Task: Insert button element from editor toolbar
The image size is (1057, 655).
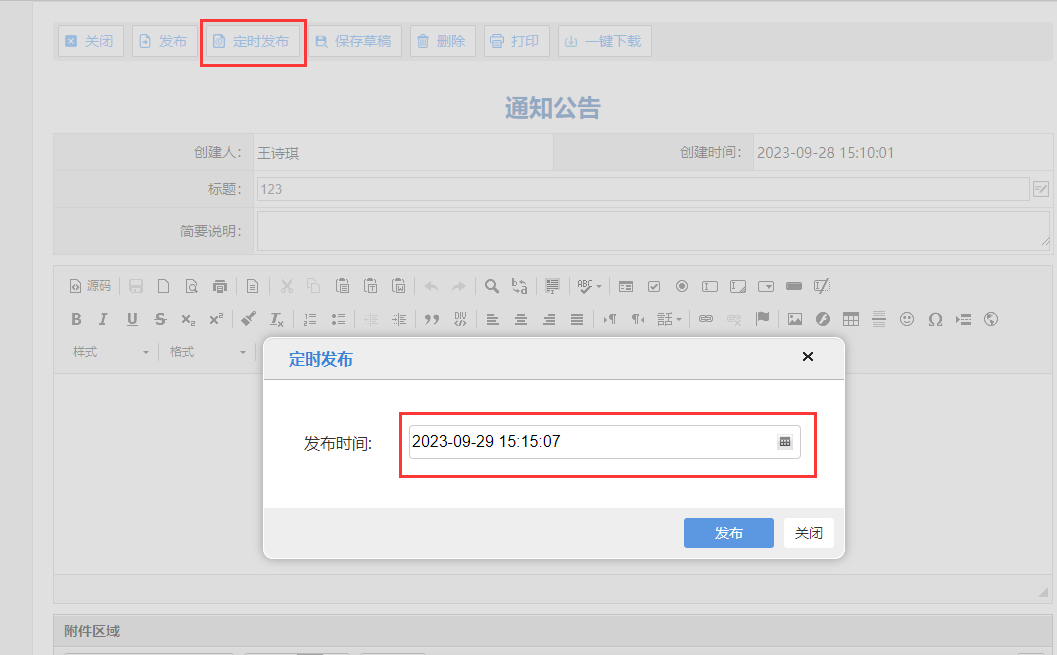Action: [x=794, y=286]
